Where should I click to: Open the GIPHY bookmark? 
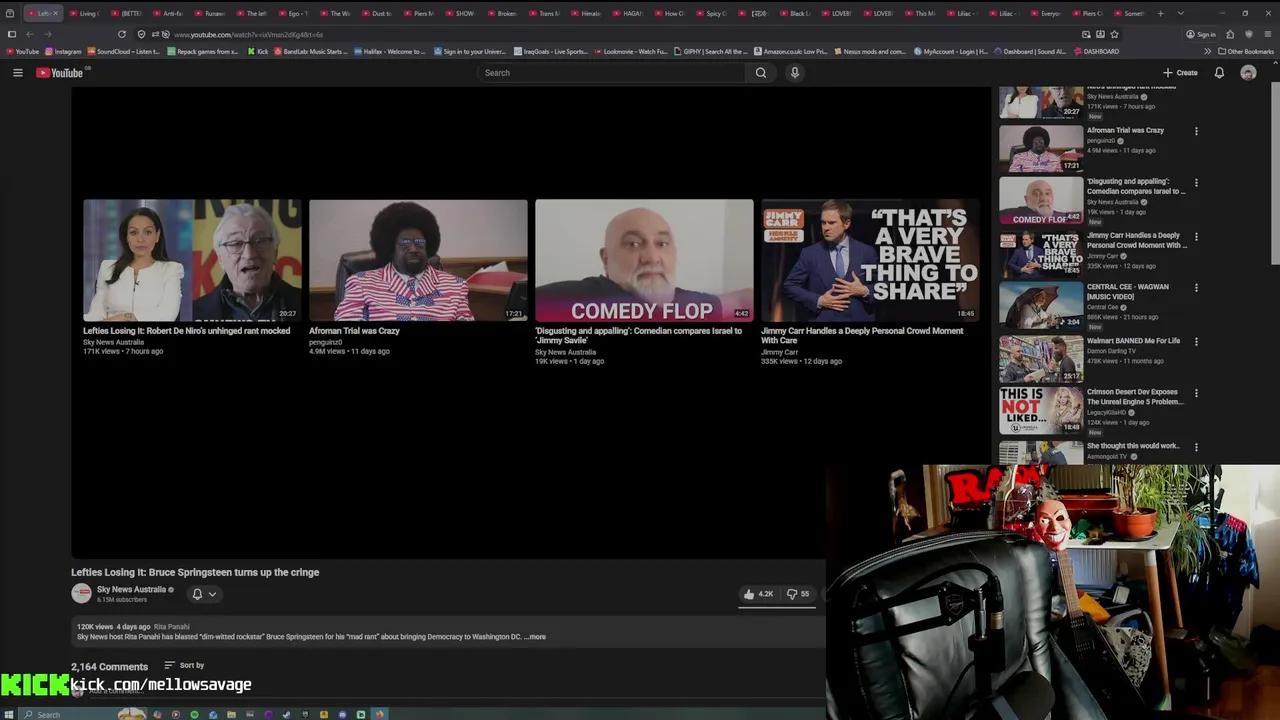point(711,51)
